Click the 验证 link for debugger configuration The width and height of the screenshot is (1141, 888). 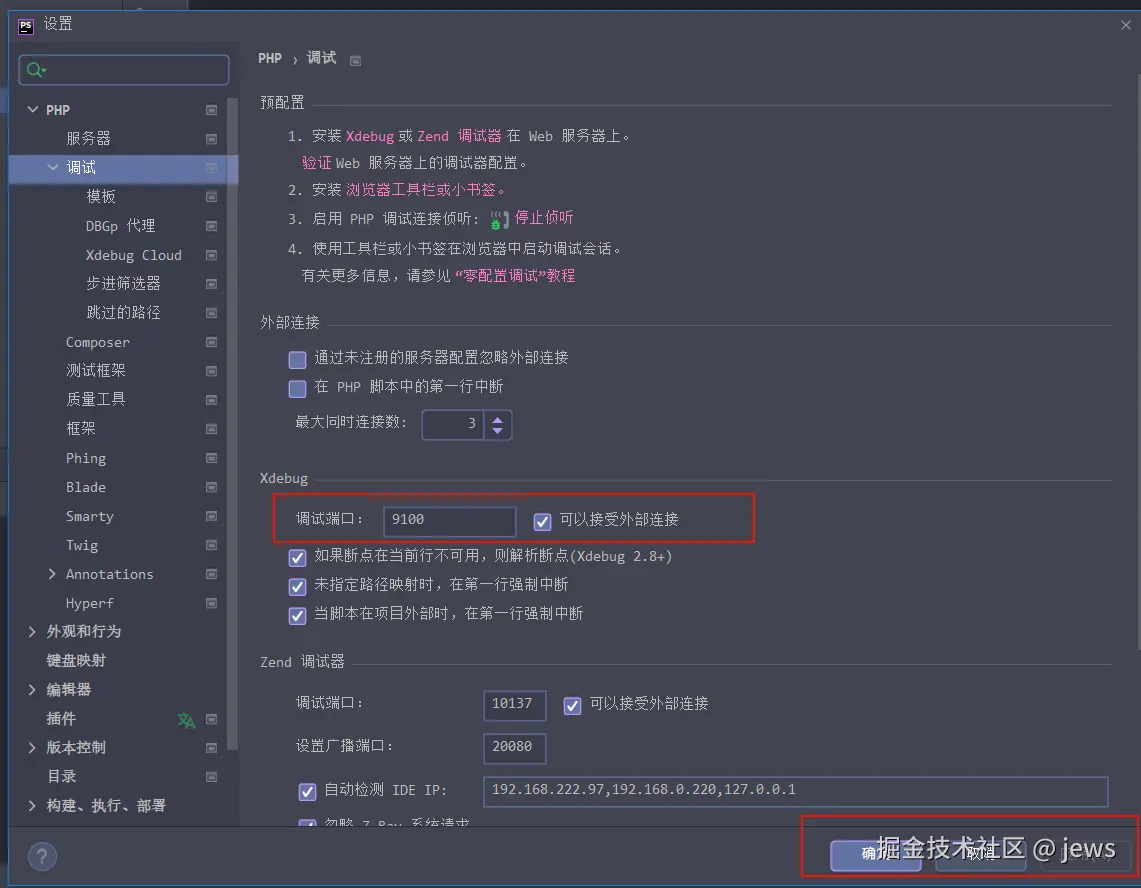(316, 163)
